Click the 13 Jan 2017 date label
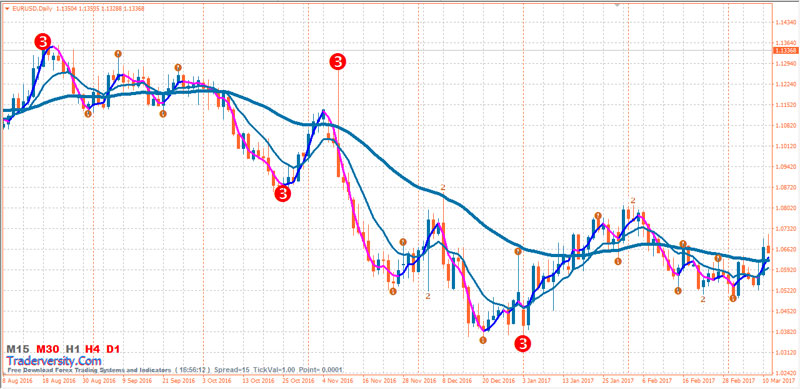The height and width of the screenshot is (389, 800). (x=579, y=380)
